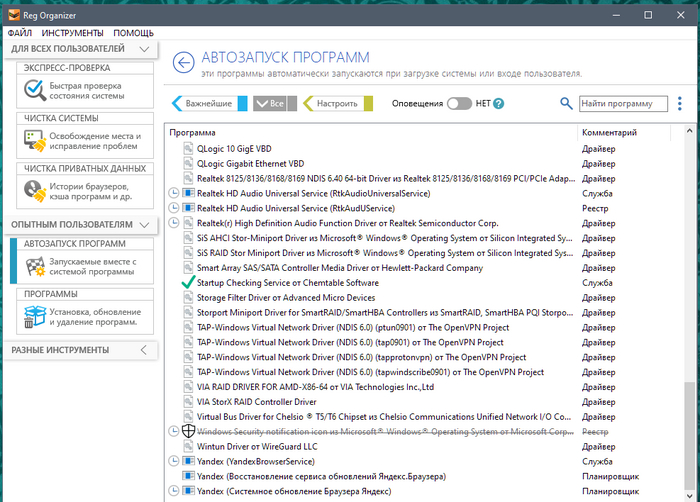Open the three-dot options menu
700x502 pixels.
point(680,103)
